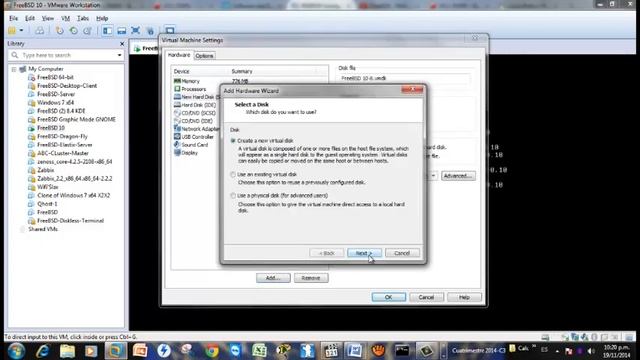Open TeamViewer from taskbar
This screenshot has height=360, width=640.
click(x=236, y=351)
